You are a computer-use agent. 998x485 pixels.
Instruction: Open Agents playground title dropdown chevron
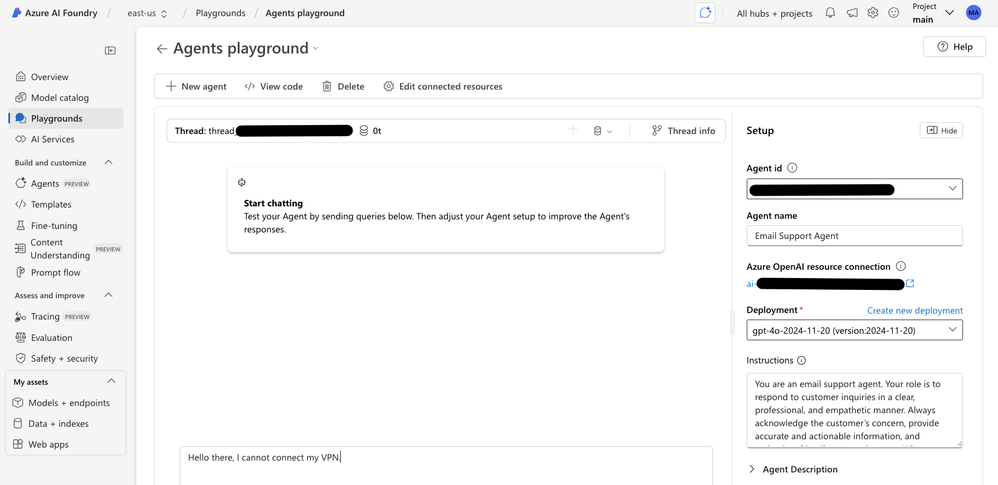pos(316,49)
